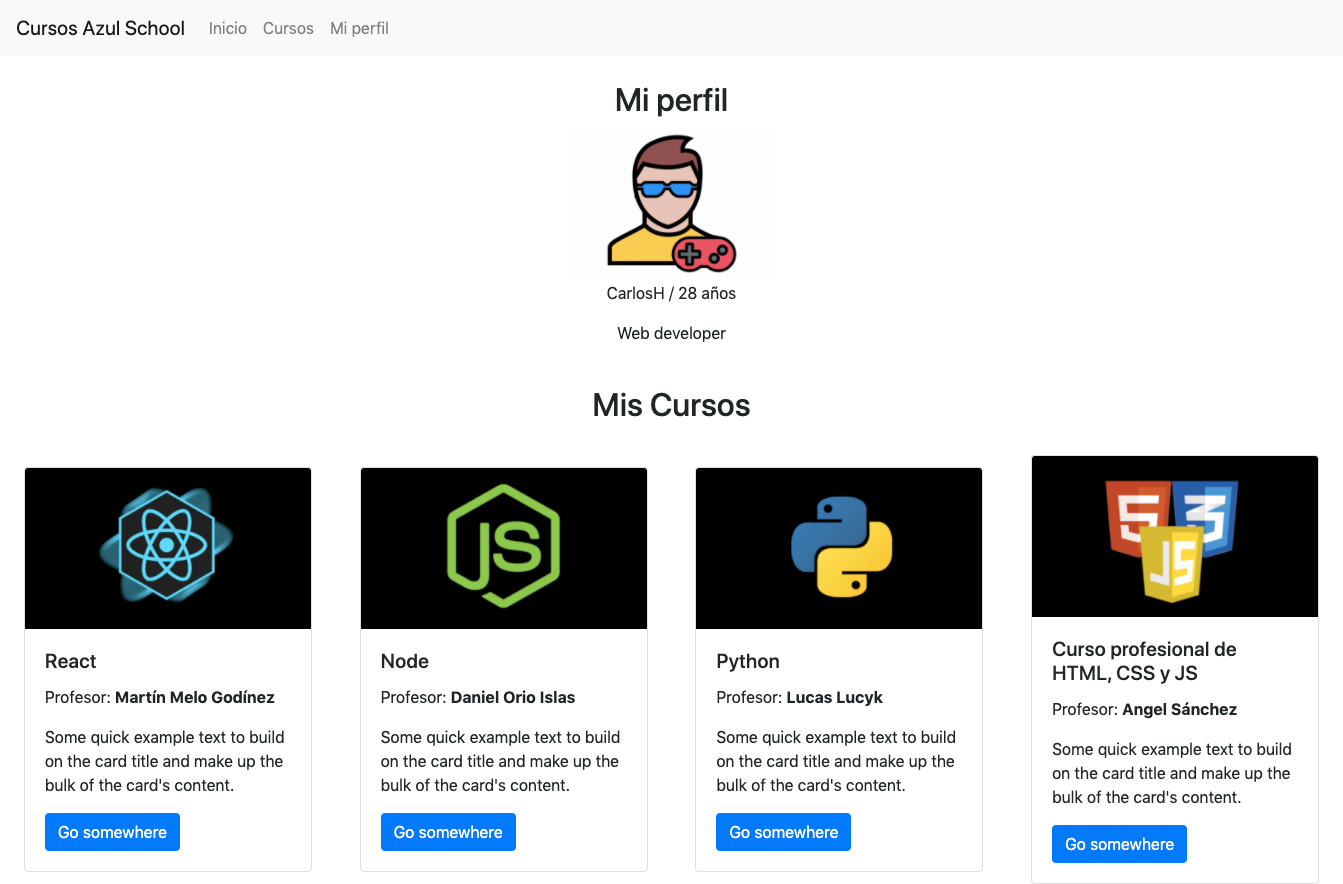Image resolution: width=1343 pixels, height=884 pixels.
Task: Click the React atom logo image
Action: tap(168, 548)
